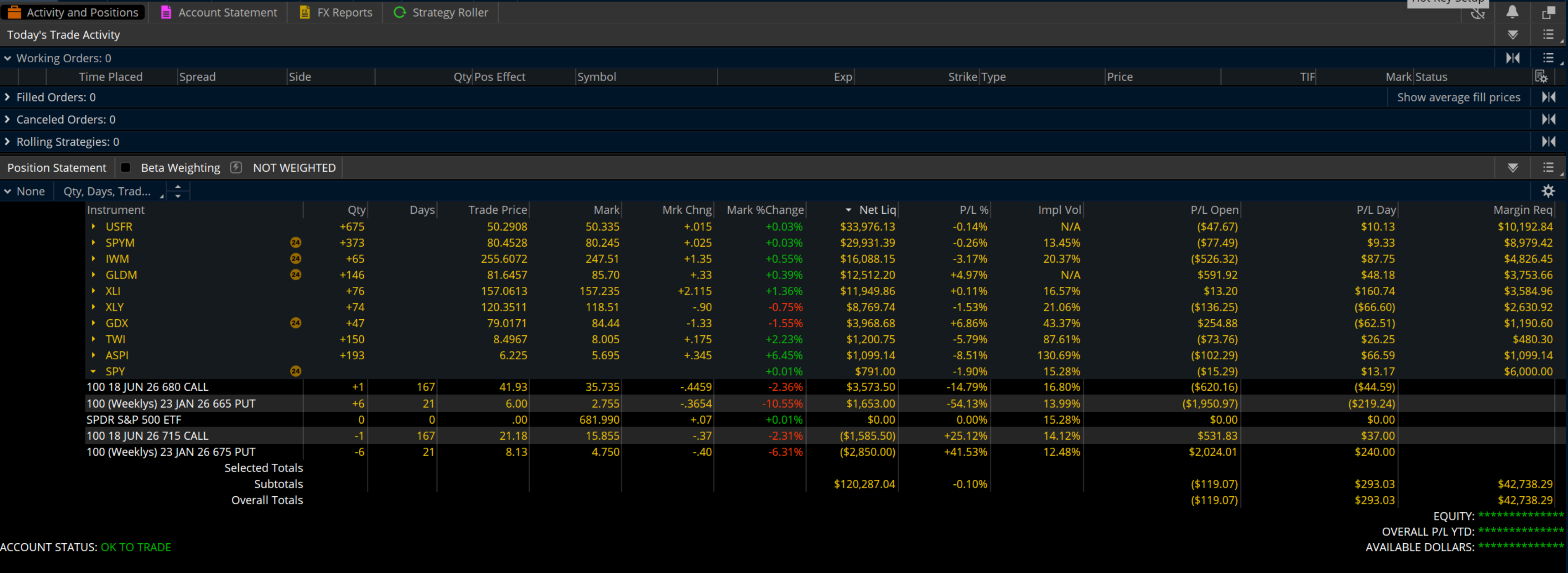
Task: Expand the GLDM position row
Action: click(93, 275)
